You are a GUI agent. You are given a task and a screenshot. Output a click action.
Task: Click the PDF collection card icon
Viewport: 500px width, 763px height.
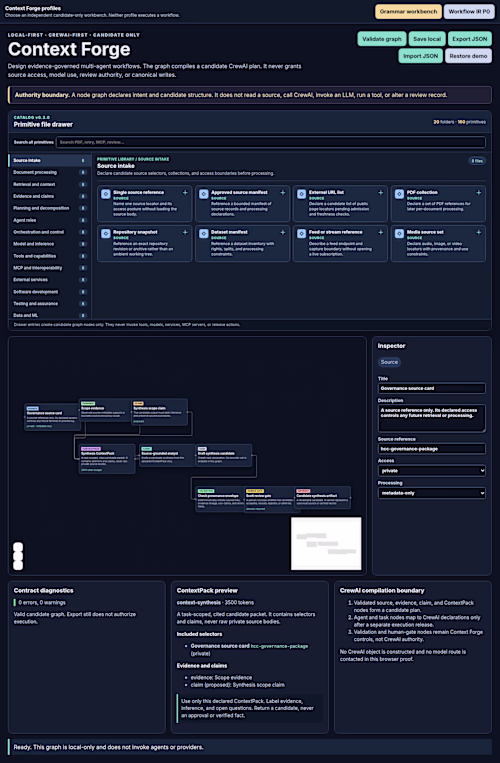pos(399,194)
